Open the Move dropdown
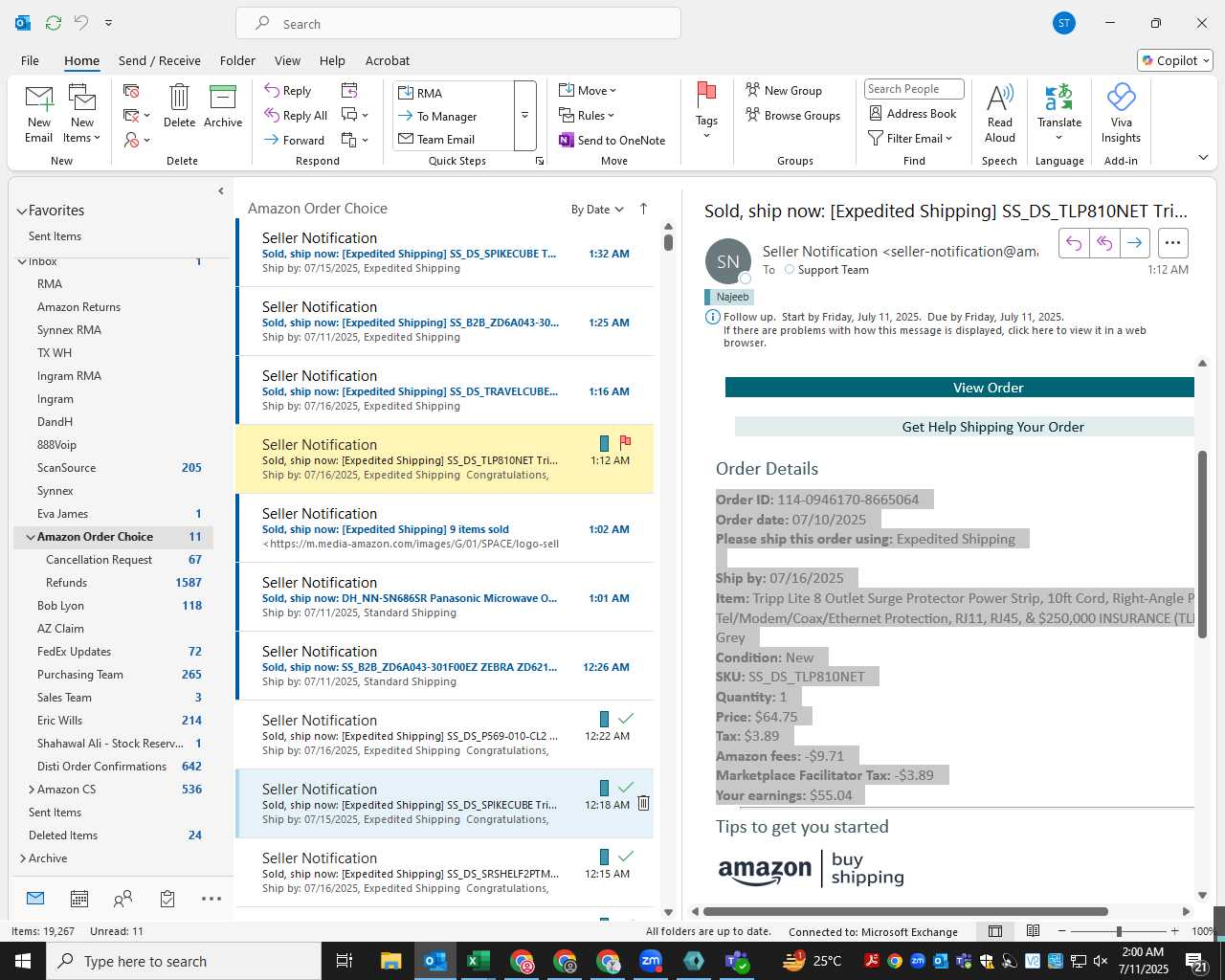This screenshot has width=1225, height=980. pyautogui.click(x=588, y=91)
